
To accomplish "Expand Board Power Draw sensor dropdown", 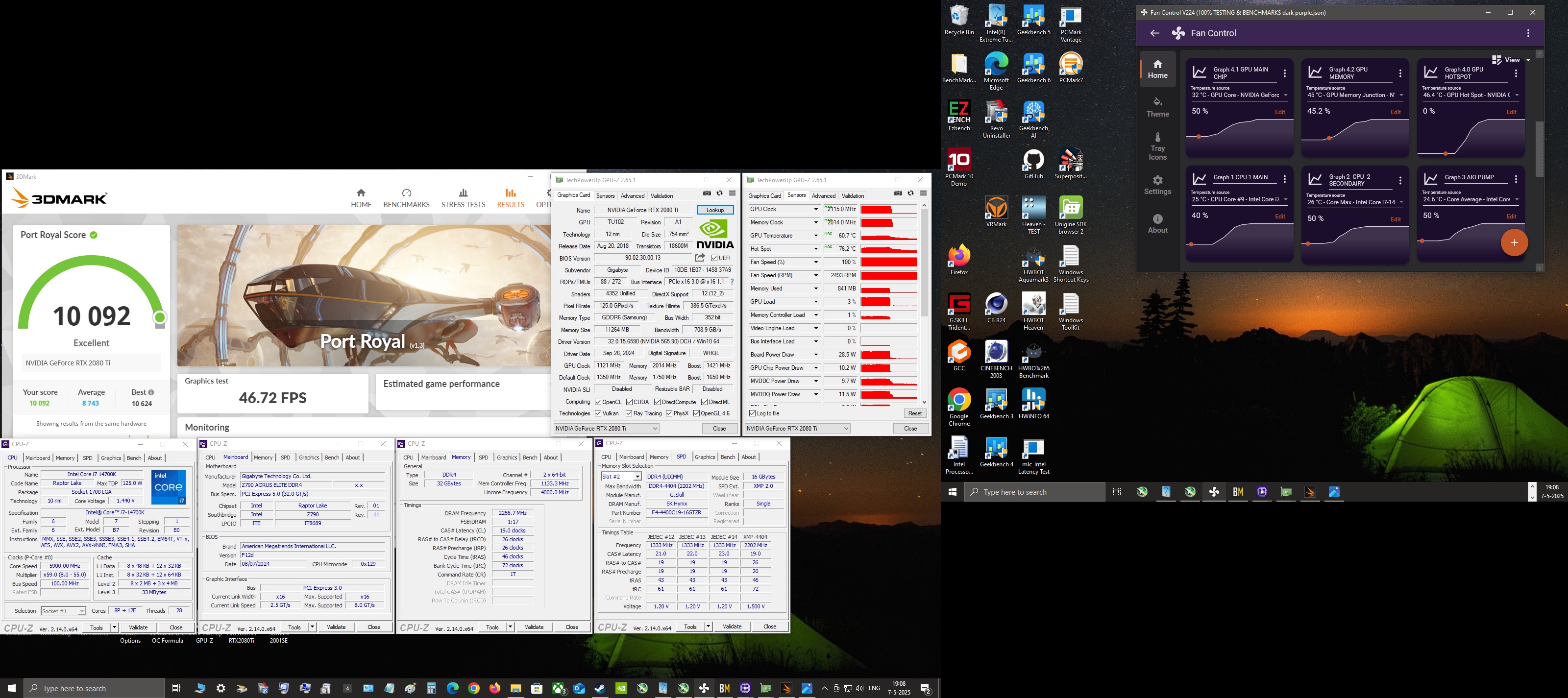I will tap(816, 355).
